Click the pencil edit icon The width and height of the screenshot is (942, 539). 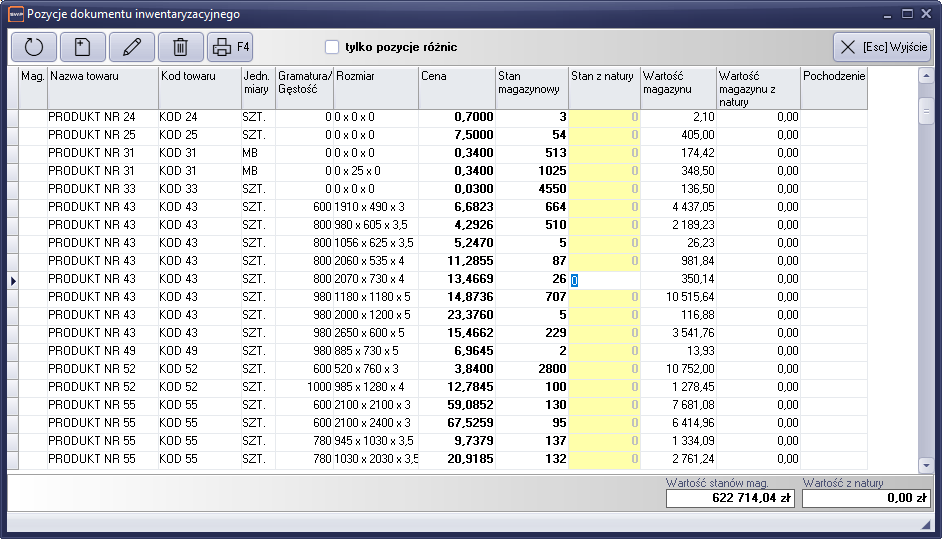click(132, 47)
